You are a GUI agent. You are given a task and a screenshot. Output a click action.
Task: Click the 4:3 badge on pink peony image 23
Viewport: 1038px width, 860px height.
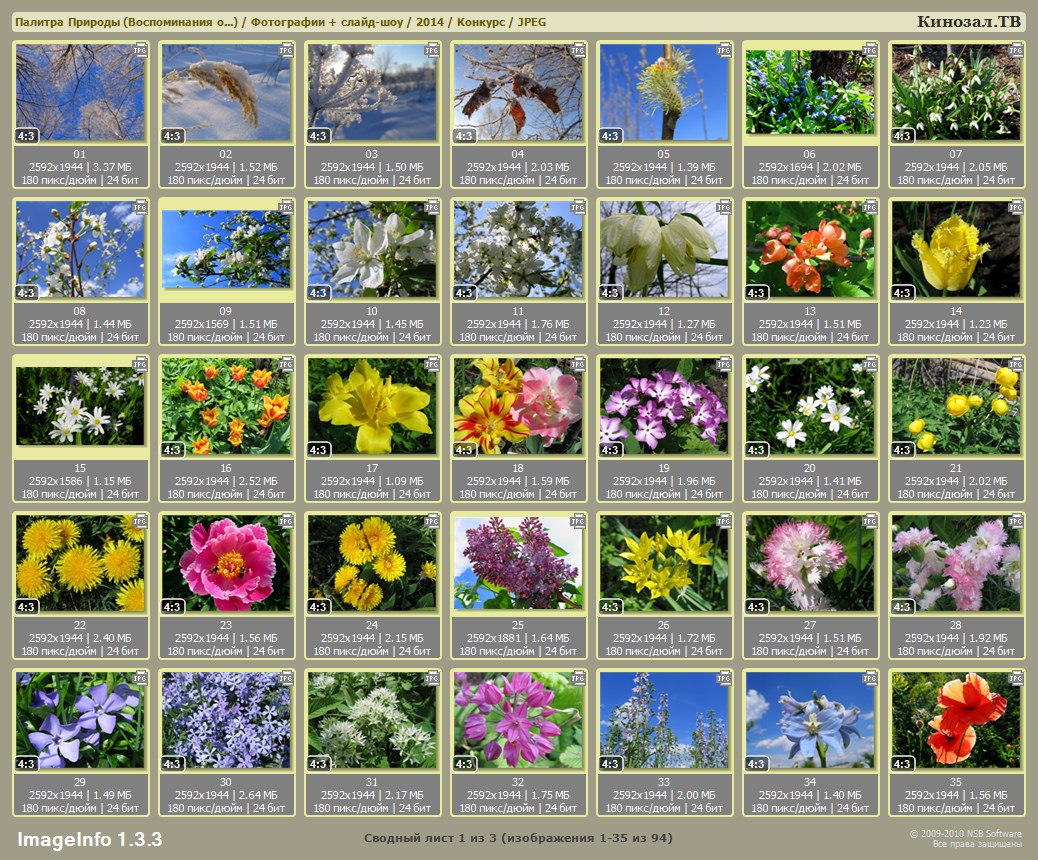(172, 607)
